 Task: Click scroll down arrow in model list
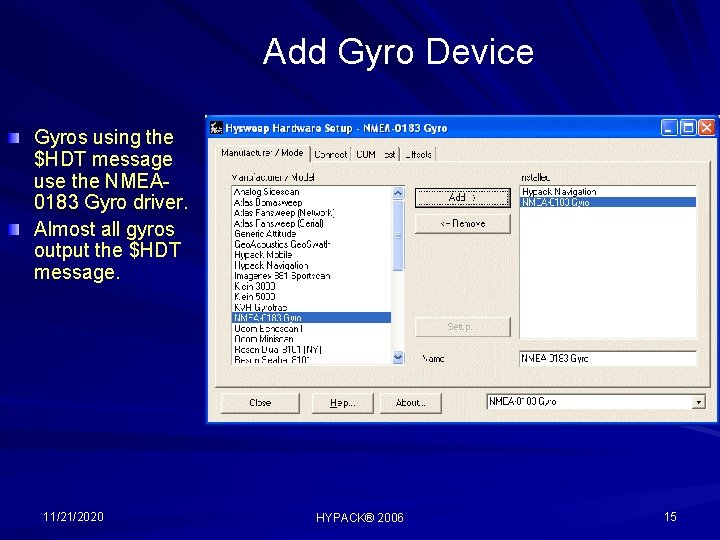pos(398,357)
